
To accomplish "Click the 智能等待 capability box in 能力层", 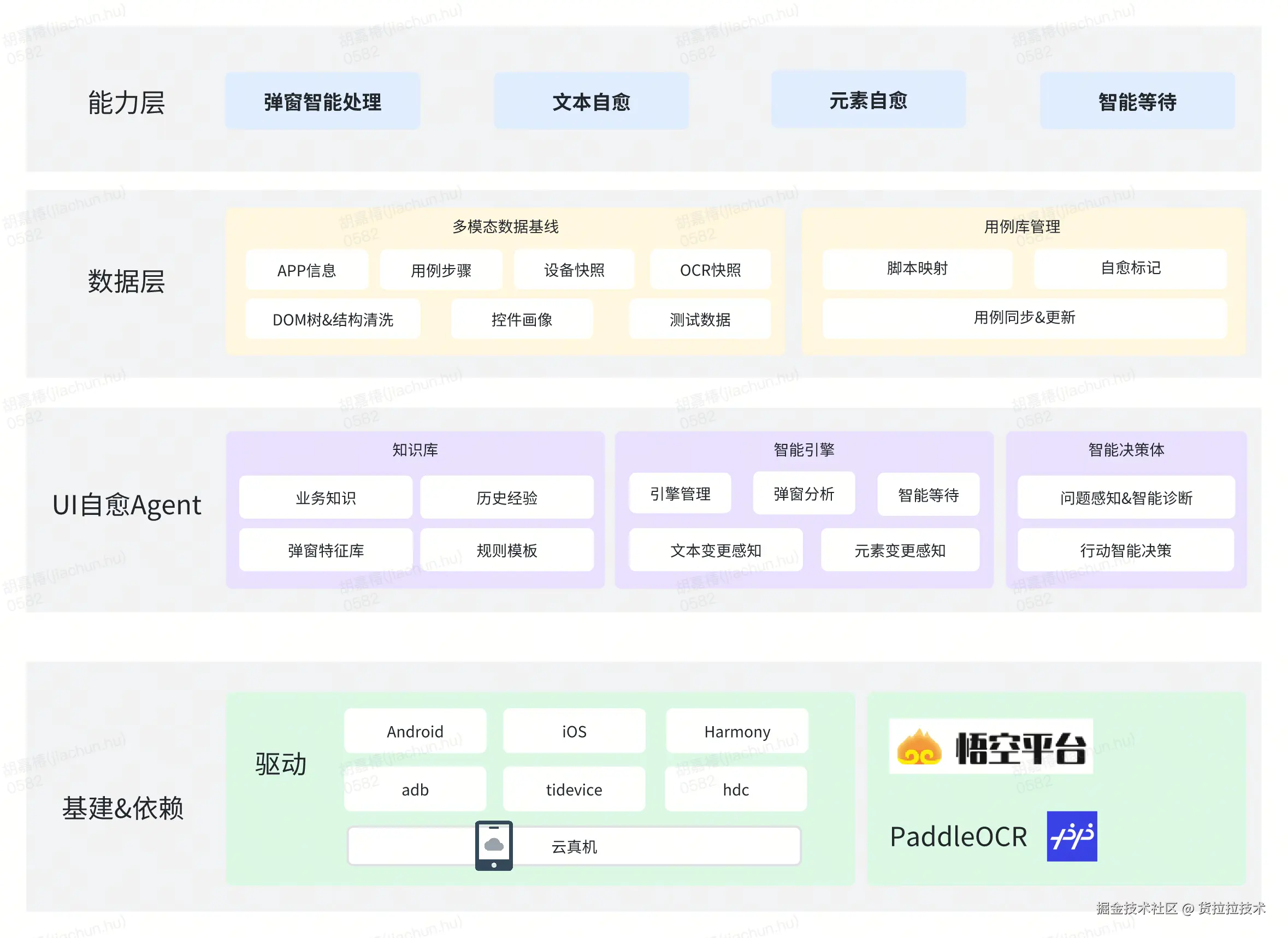I will [x=1136, y=102].
